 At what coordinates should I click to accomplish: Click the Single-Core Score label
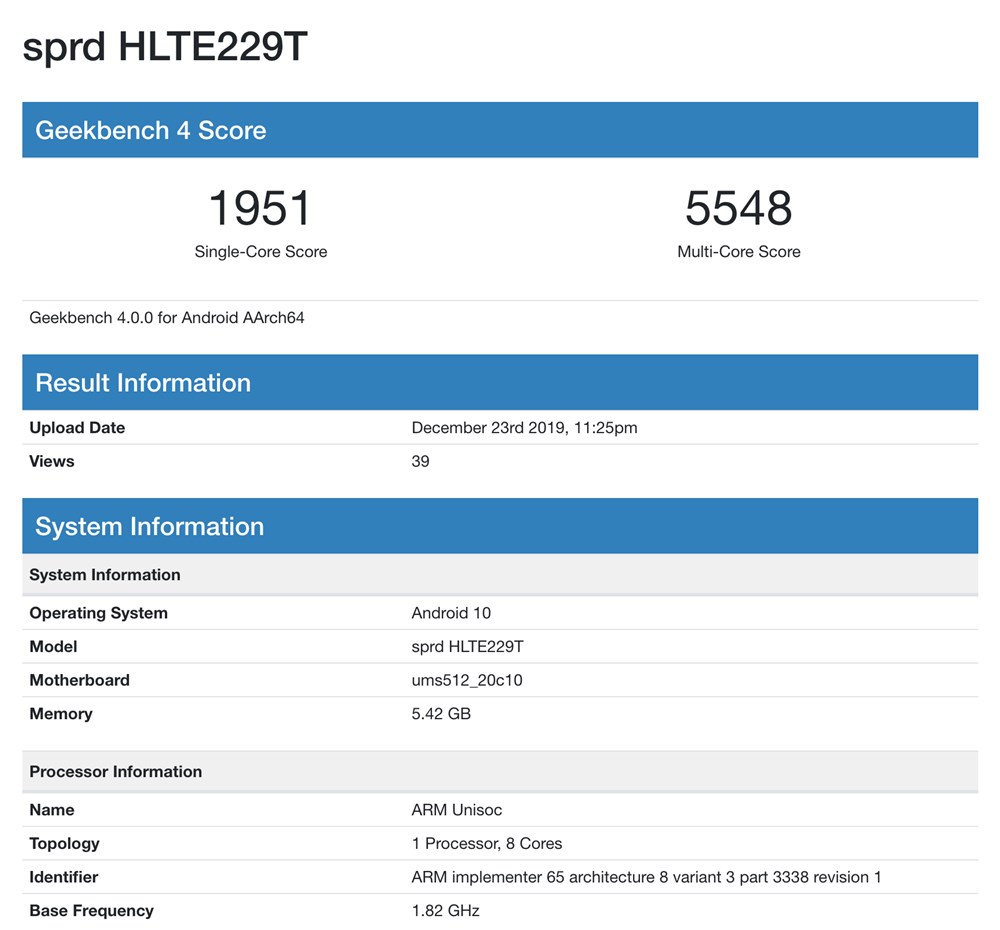point(260,252)
